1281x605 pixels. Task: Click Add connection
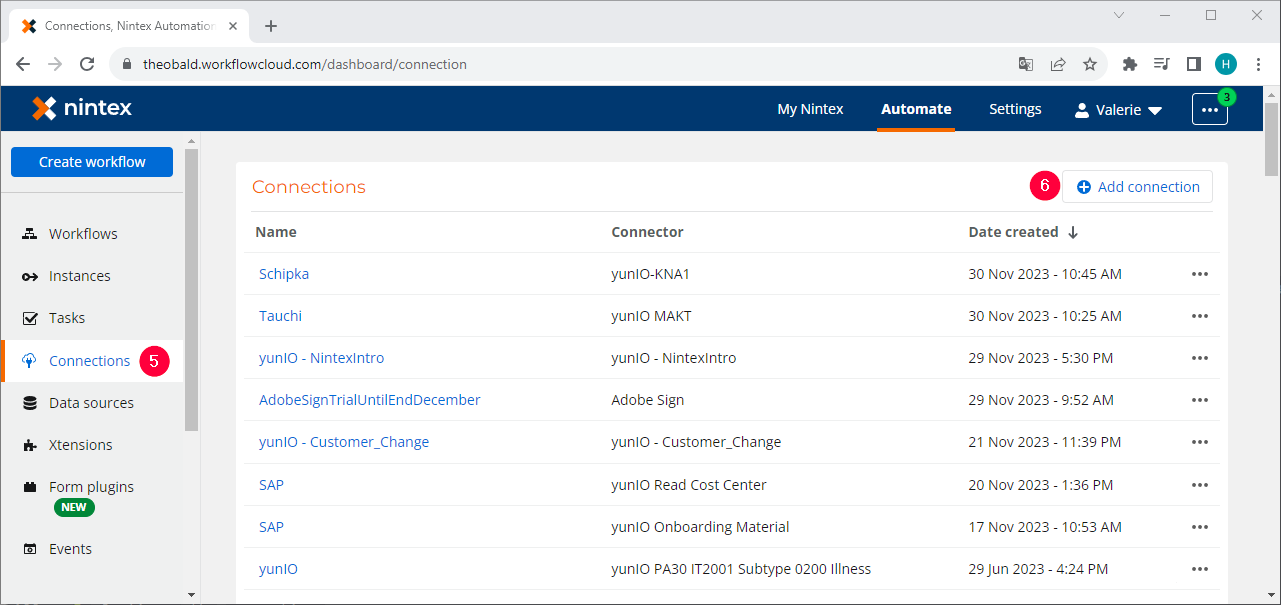[x=1137, y=186]
